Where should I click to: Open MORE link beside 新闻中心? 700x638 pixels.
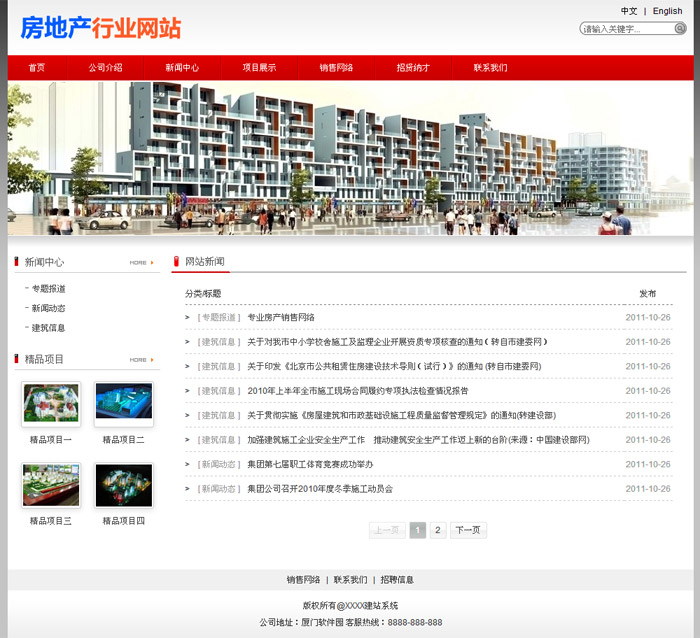click(x=141, y=263)
